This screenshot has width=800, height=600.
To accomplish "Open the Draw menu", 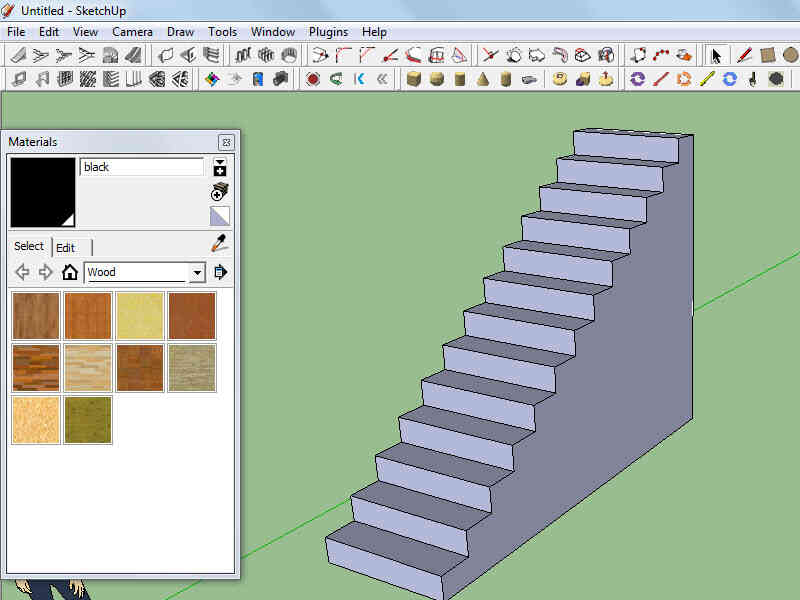I will (181, 32).
